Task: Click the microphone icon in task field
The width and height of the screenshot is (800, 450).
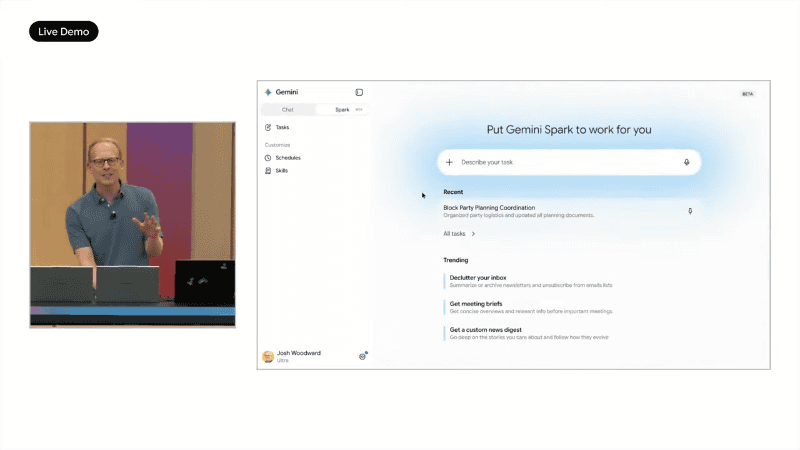Action: coord(687,162)
